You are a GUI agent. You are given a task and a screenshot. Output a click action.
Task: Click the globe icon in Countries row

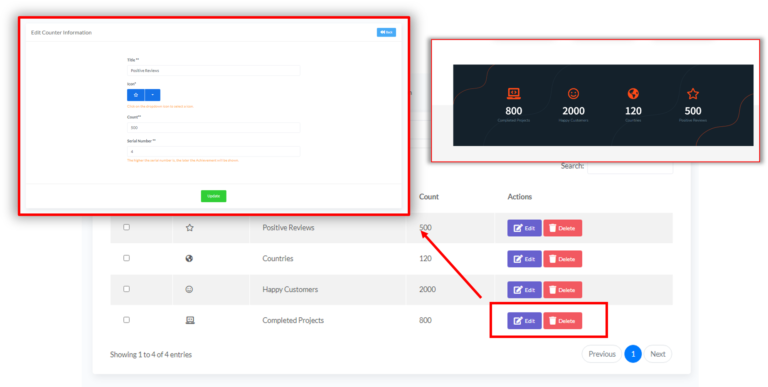pos(189,258)
